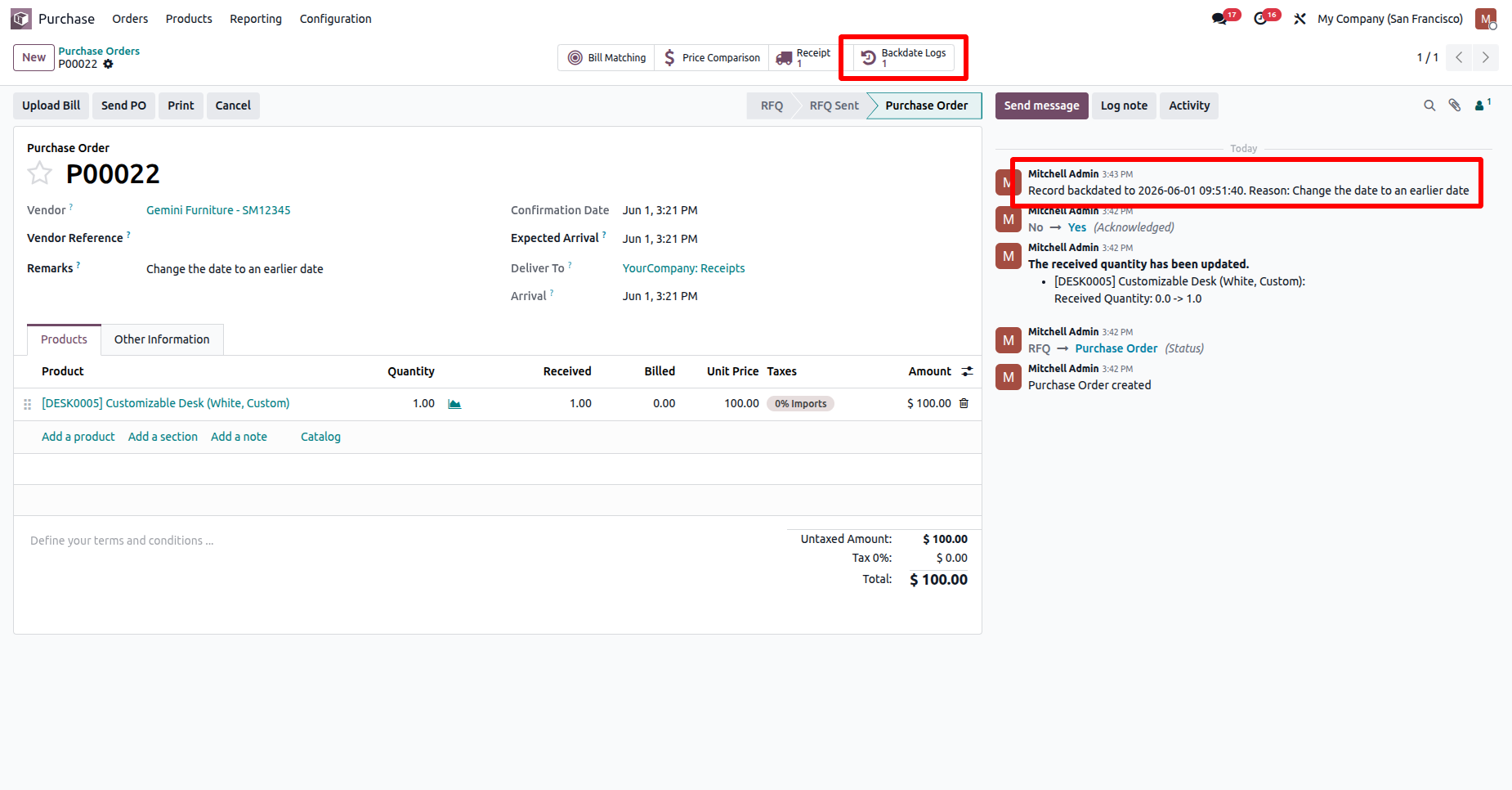
Task: Select the Purchase Order status stage
Action: click(926, 105)
